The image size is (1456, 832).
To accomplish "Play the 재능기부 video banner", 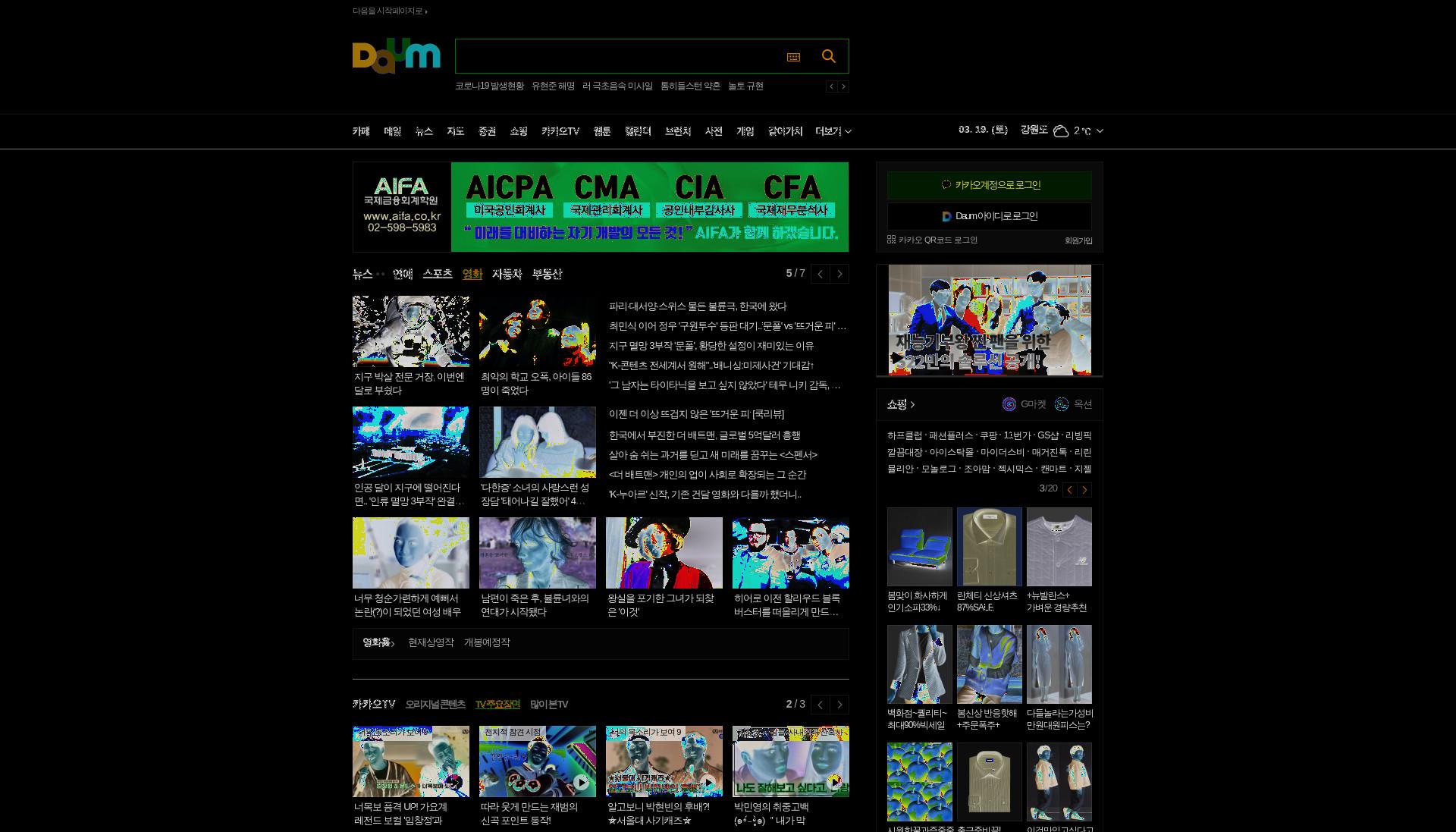I will click(990, 319).
